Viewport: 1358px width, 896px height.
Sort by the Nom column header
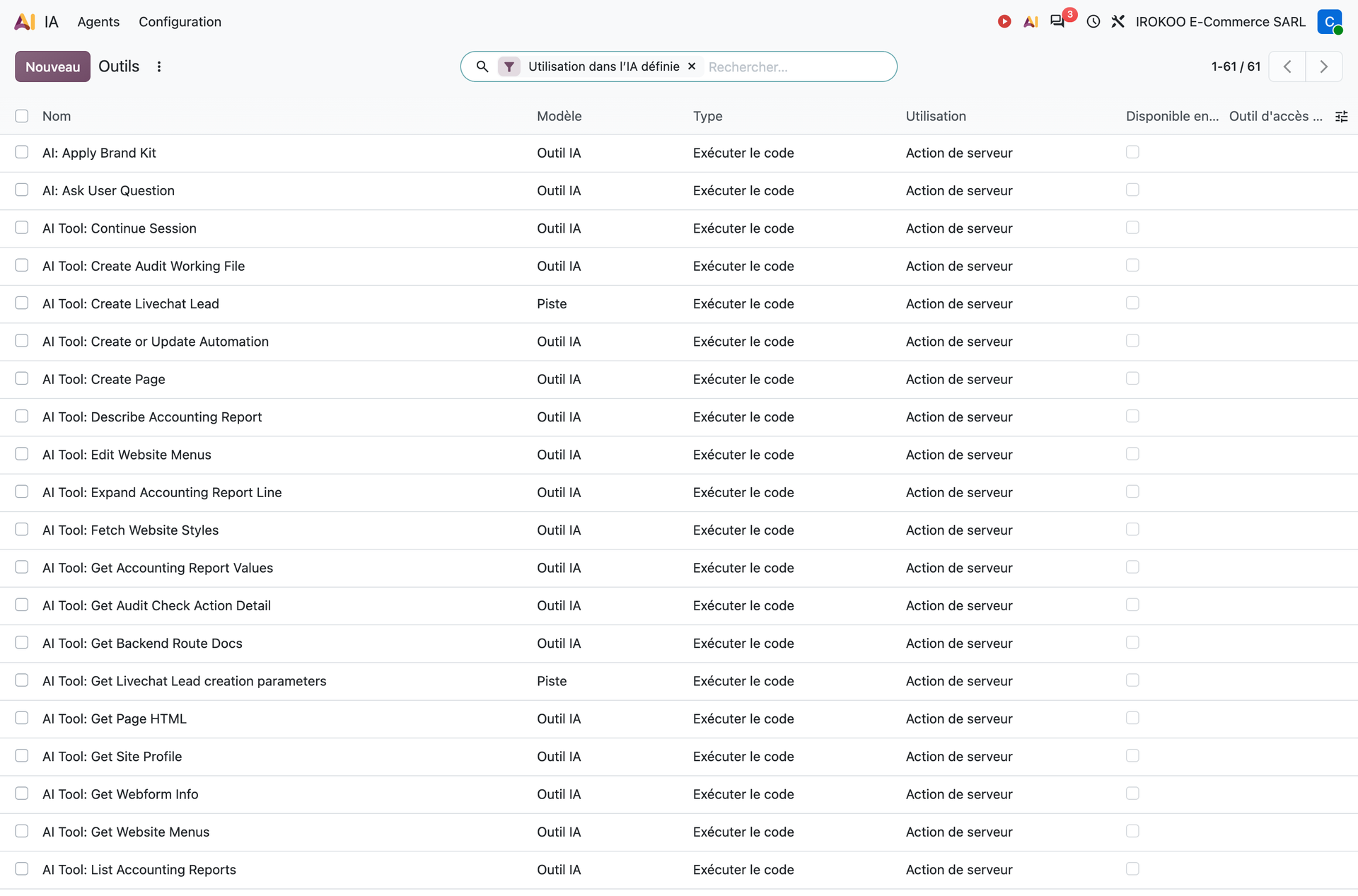coord(57,116)
